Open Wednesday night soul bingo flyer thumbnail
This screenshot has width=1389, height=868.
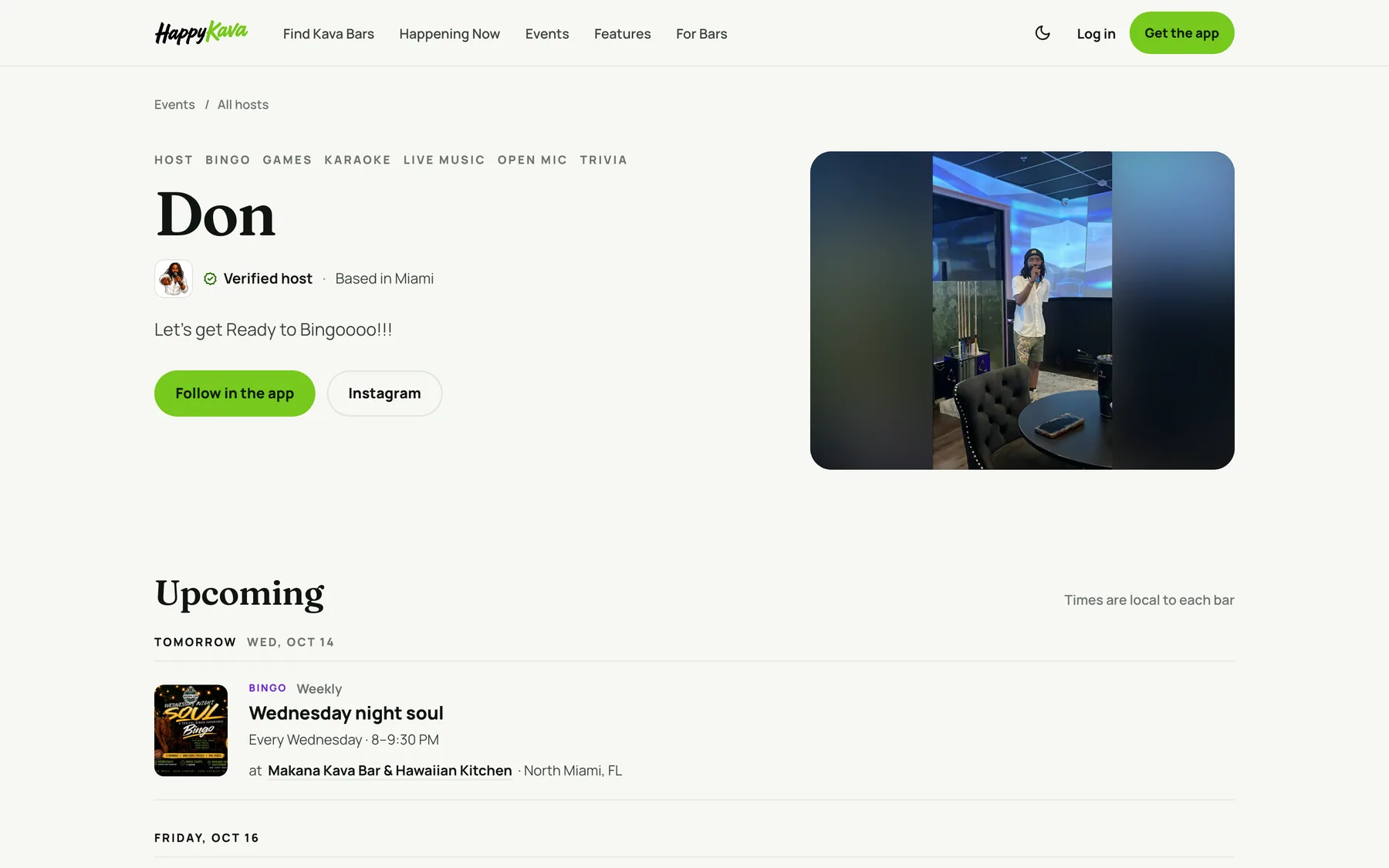(191, 731)
